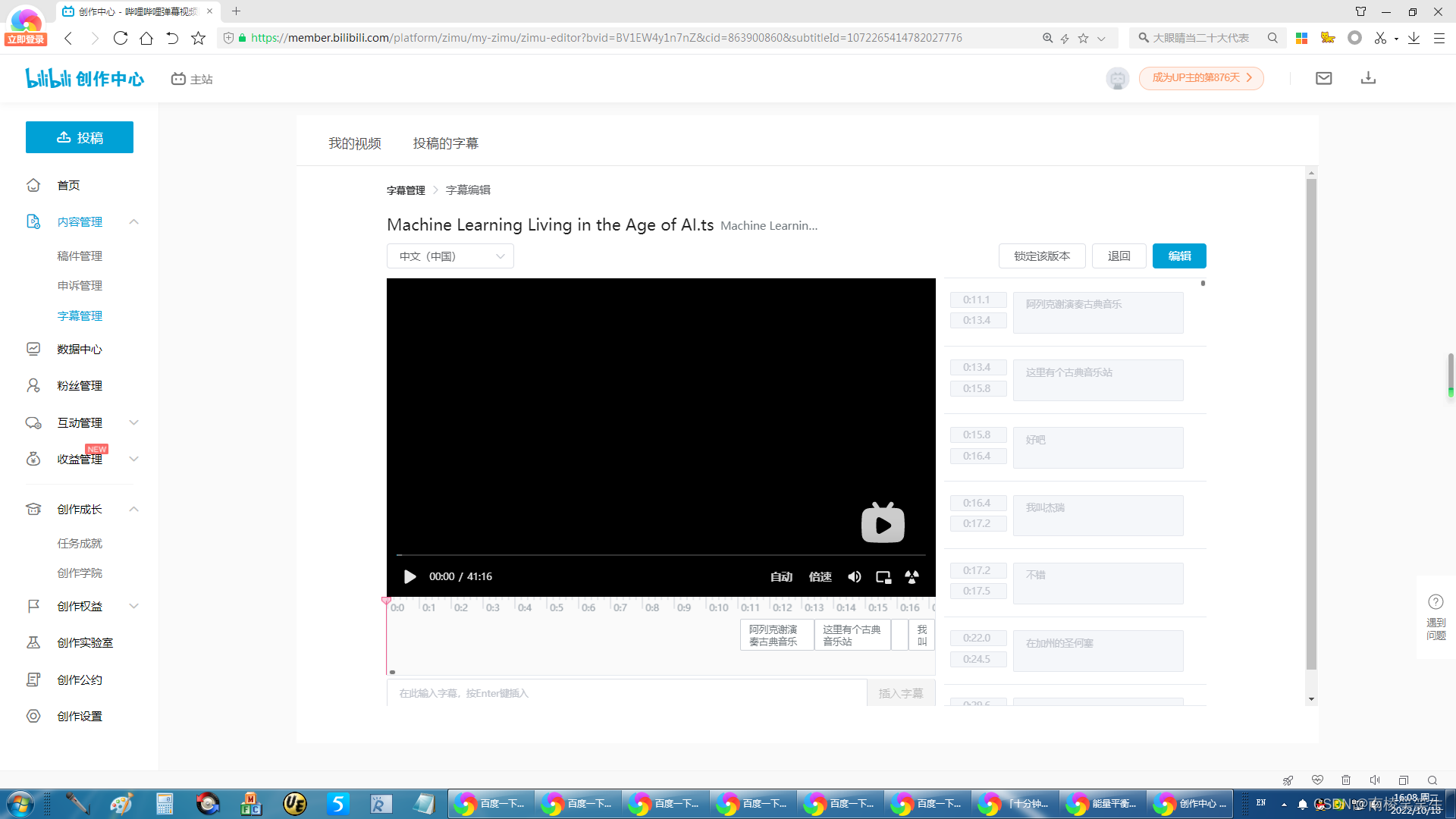Click the 锁定该版本 button
Image resolution: width=1456 pixels, height=819 pixels.
click(x=1042, y=256)
